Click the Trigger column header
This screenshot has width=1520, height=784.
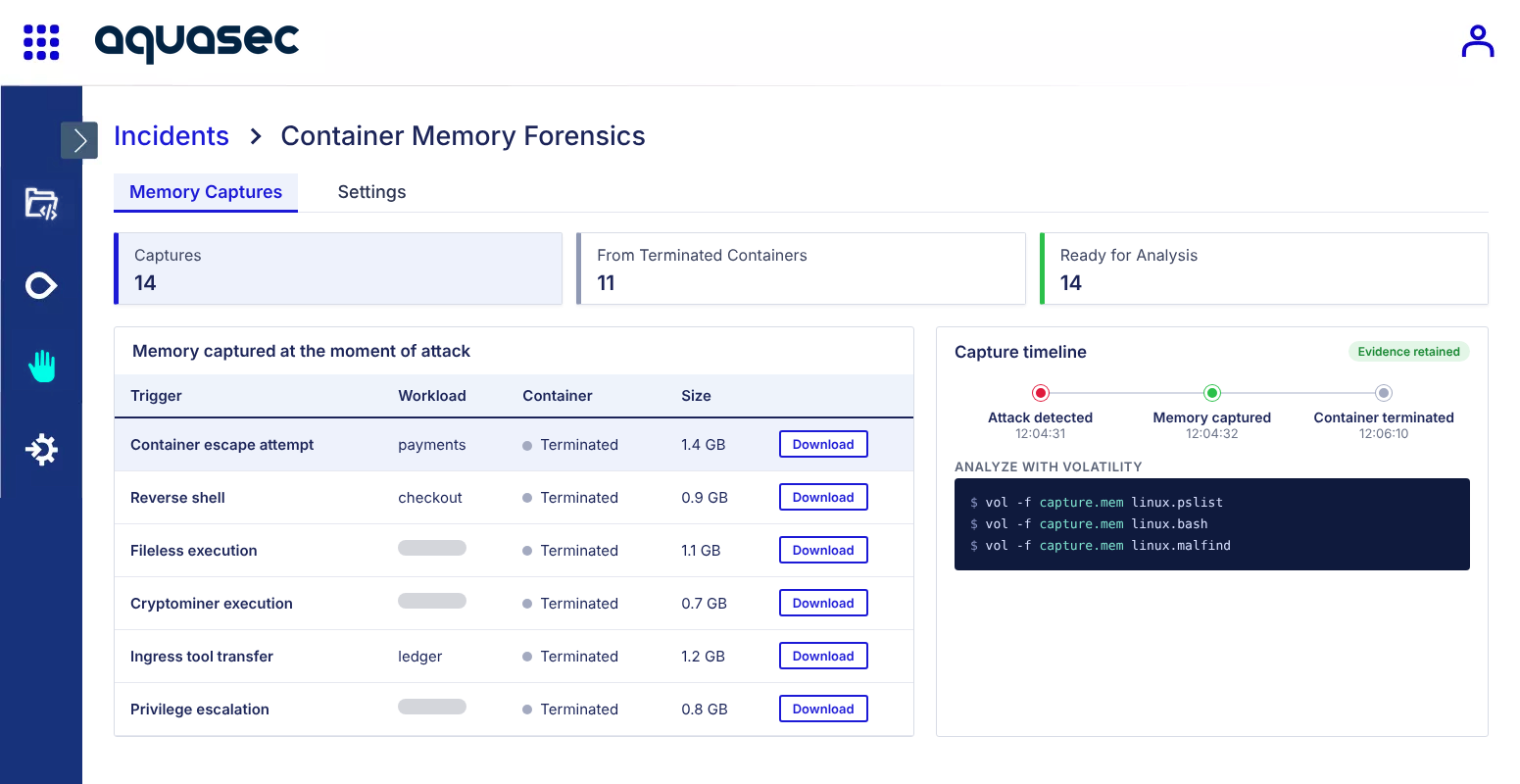pyautogui.click(x=156, y=396)
